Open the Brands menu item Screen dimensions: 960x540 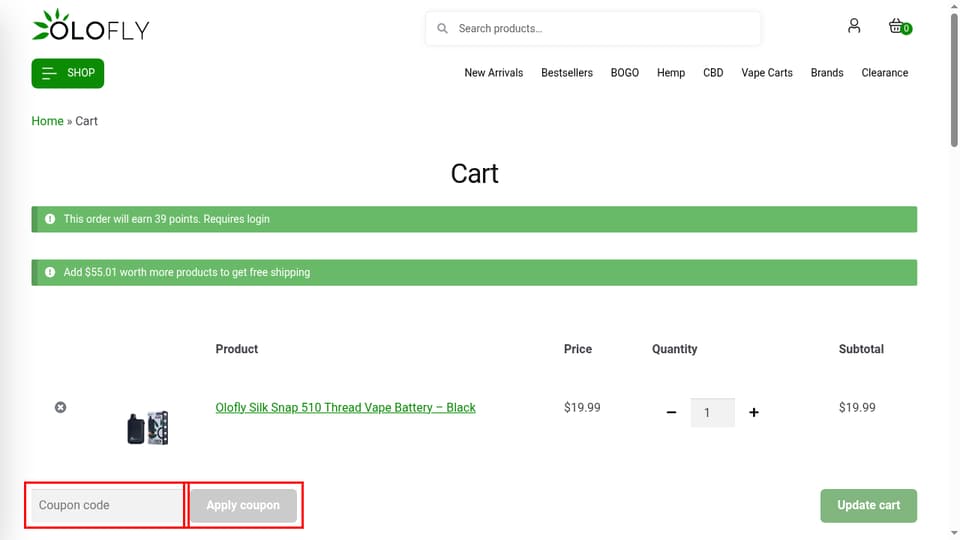point(827,73)
